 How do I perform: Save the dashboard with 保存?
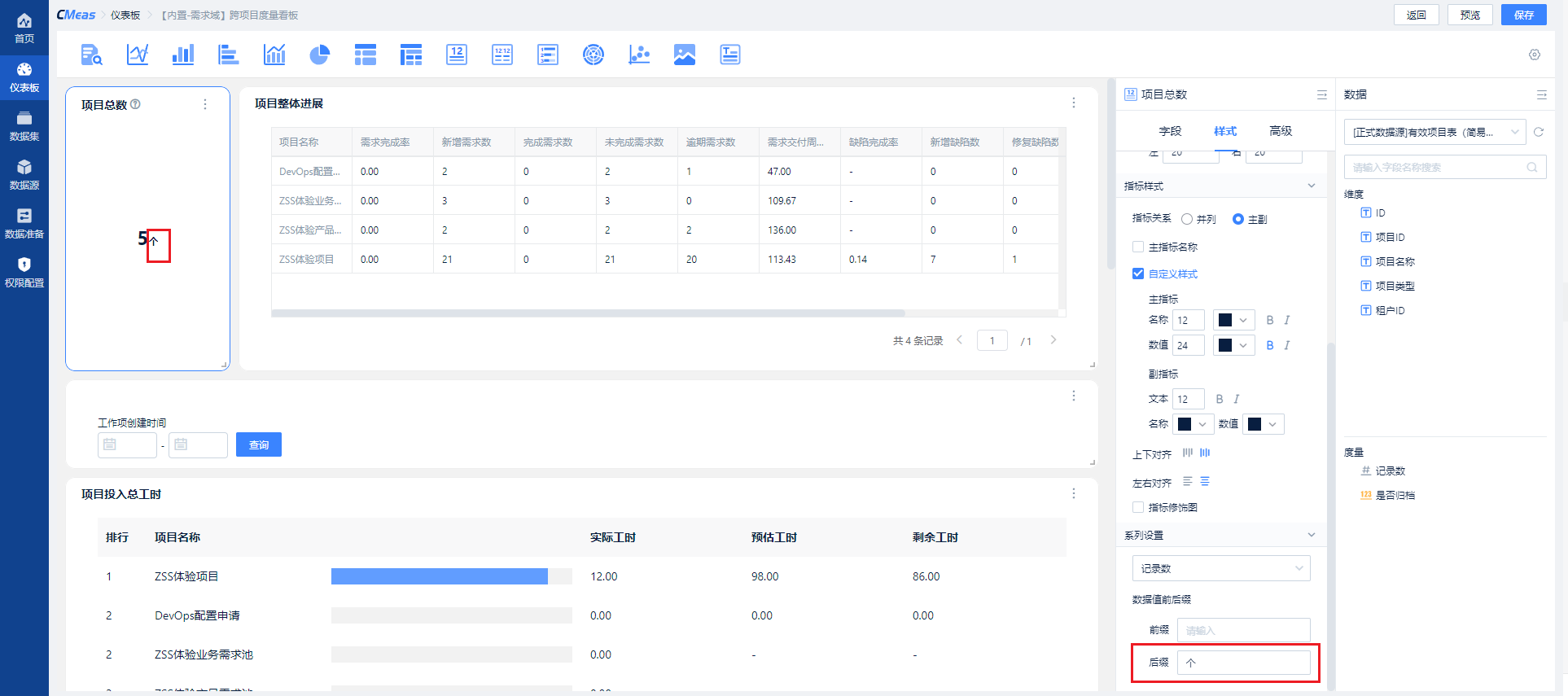click(1524, 15)
